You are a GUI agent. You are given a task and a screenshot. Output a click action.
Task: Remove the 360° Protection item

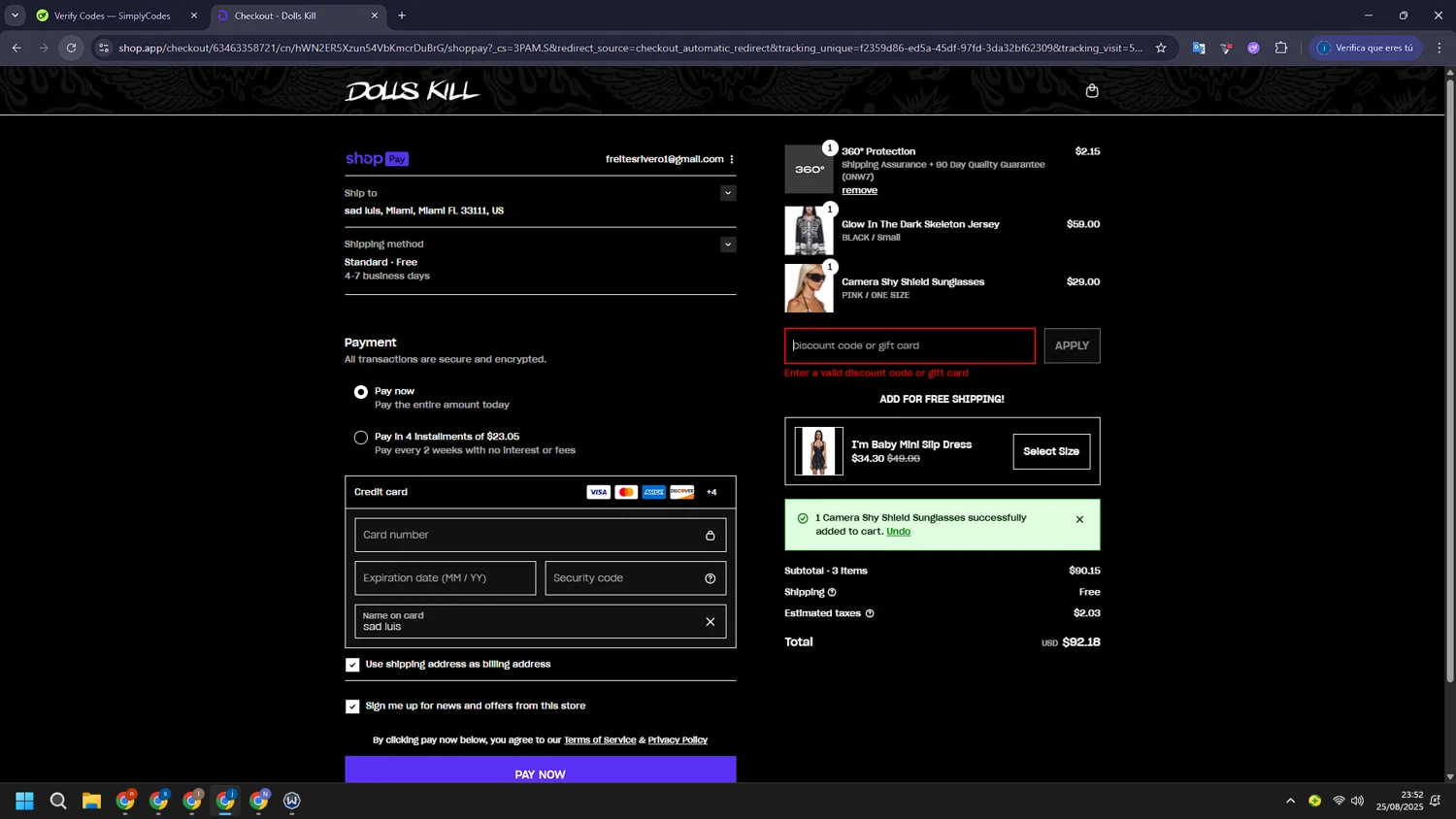pos(859,190)
